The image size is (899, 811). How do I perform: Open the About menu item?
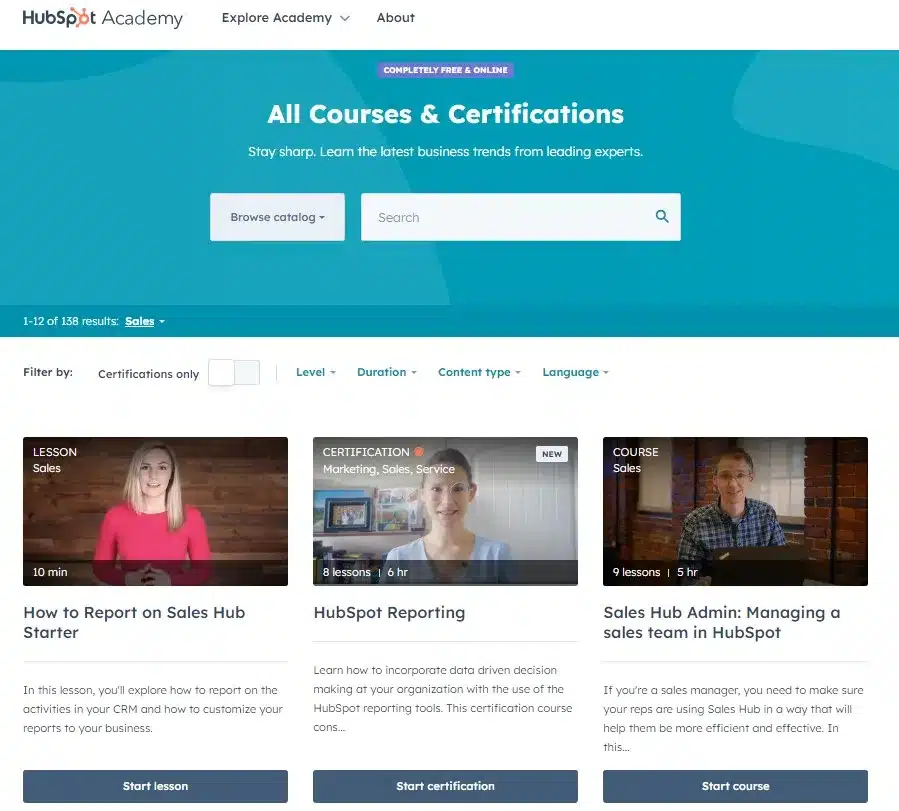coord(396,18)
